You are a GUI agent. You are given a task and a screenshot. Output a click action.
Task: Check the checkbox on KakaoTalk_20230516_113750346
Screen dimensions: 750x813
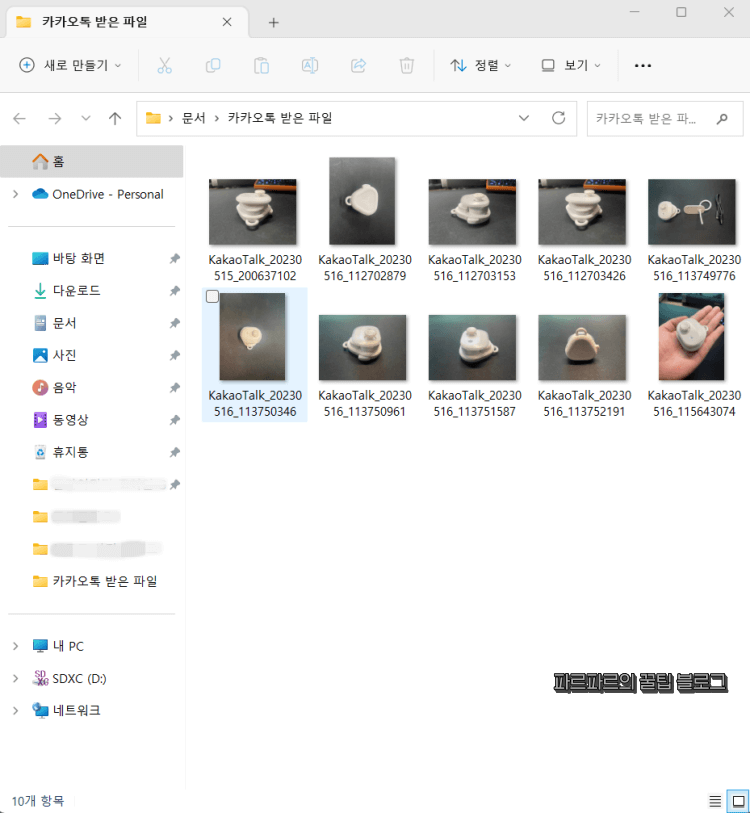[x=212, y=297]
